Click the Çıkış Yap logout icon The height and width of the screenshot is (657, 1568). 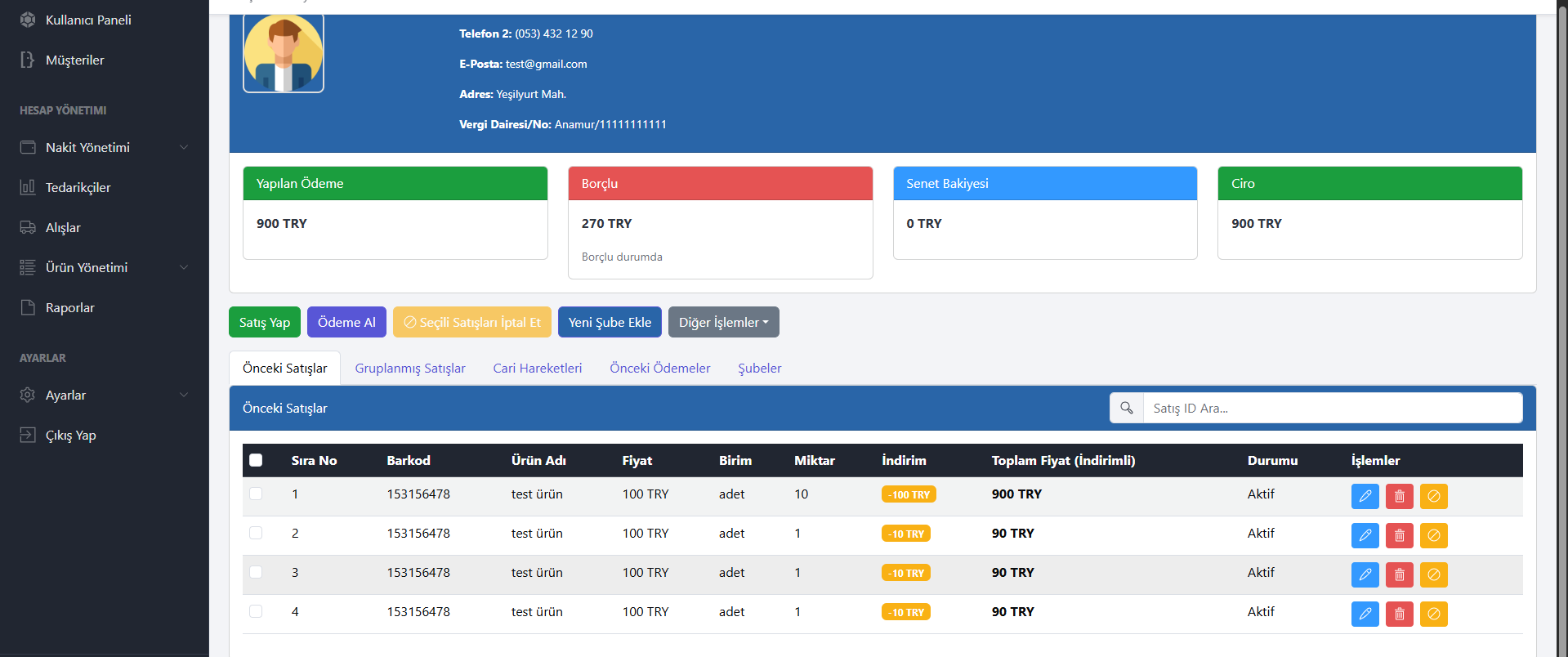coord(28,435)
